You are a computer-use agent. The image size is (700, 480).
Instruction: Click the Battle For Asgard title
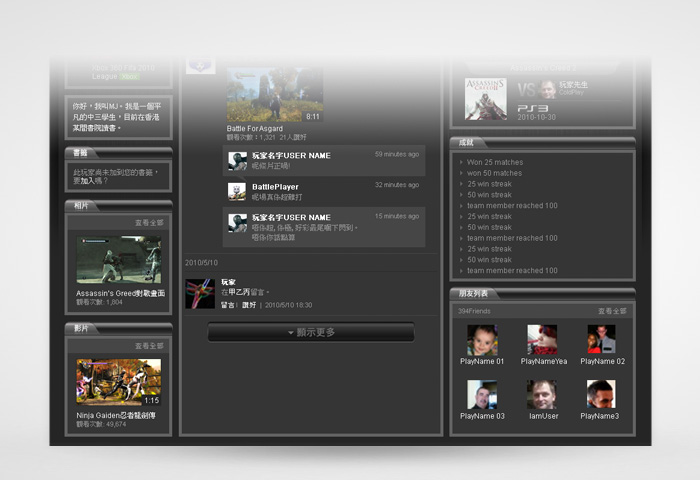254,129
